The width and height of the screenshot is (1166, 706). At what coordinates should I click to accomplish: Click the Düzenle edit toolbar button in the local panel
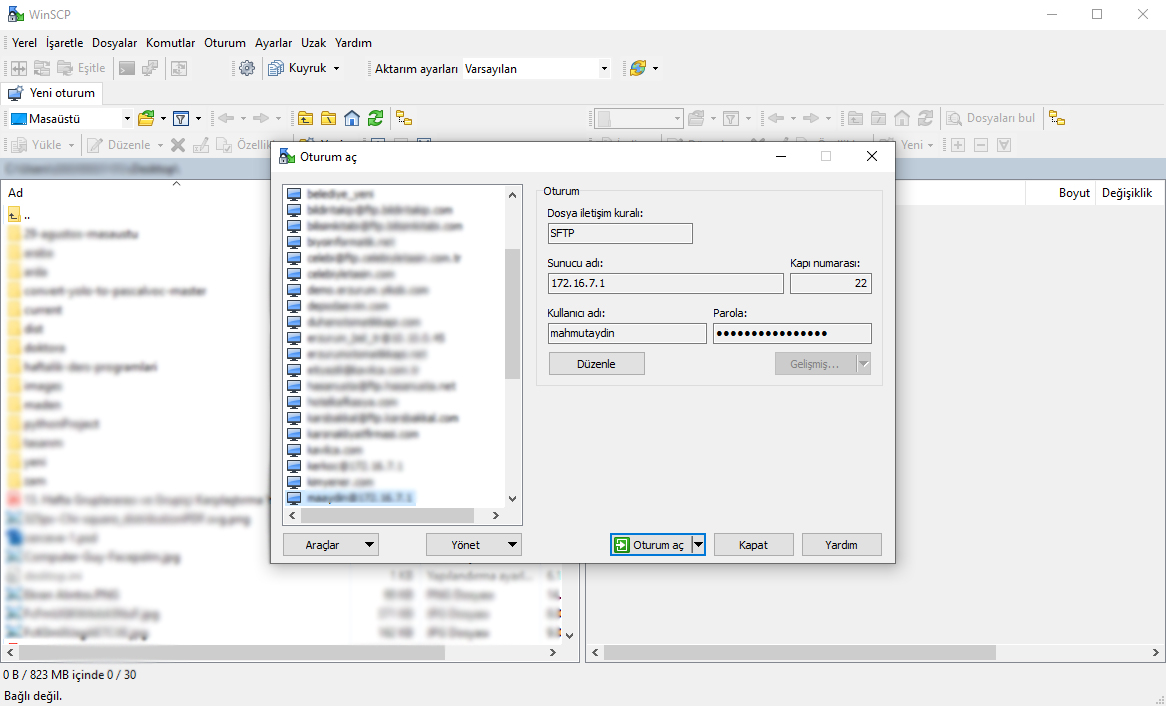[x=119, y=145]
